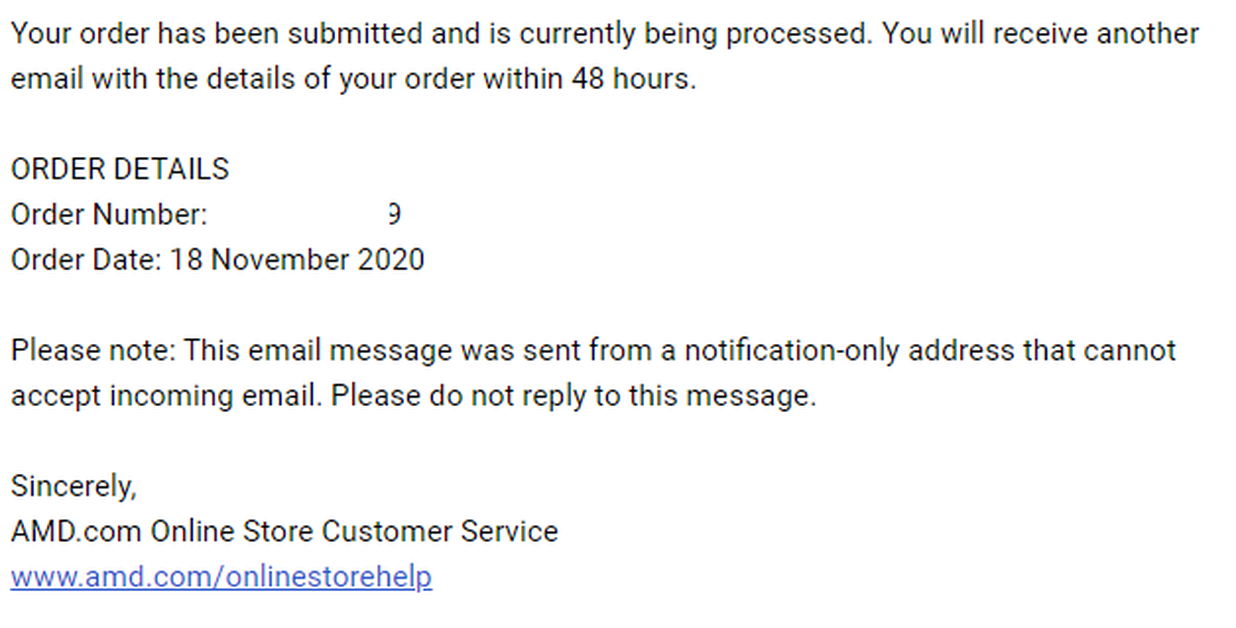The image size is (1236, 628).
Task: Click the "Sincerely," closing text
Action: point(73,486)
